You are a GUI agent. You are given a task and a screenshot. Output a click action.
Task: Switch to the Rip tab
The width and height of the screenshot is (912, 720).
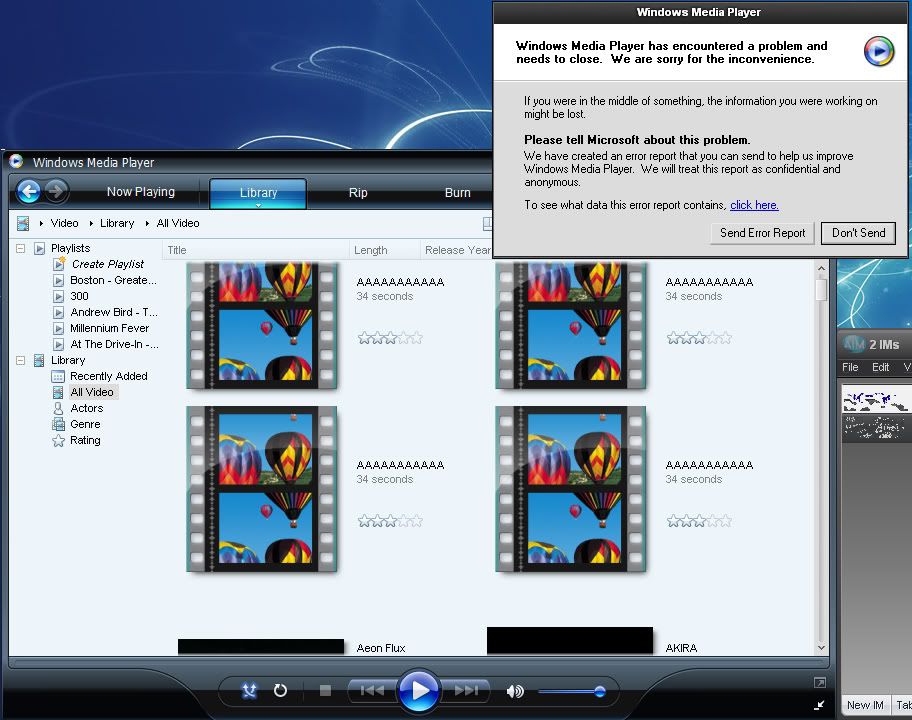click(x=358, y=193)
